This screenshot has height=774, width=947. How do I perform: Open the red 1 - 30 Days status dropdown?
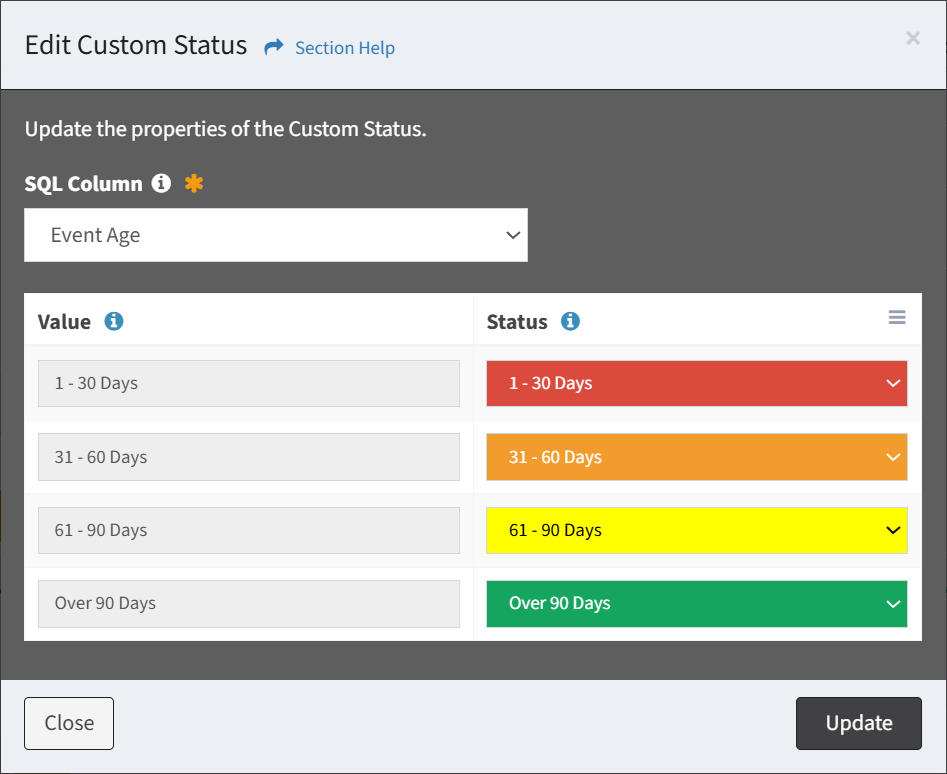pyautogui.click(x=696, y=383)
